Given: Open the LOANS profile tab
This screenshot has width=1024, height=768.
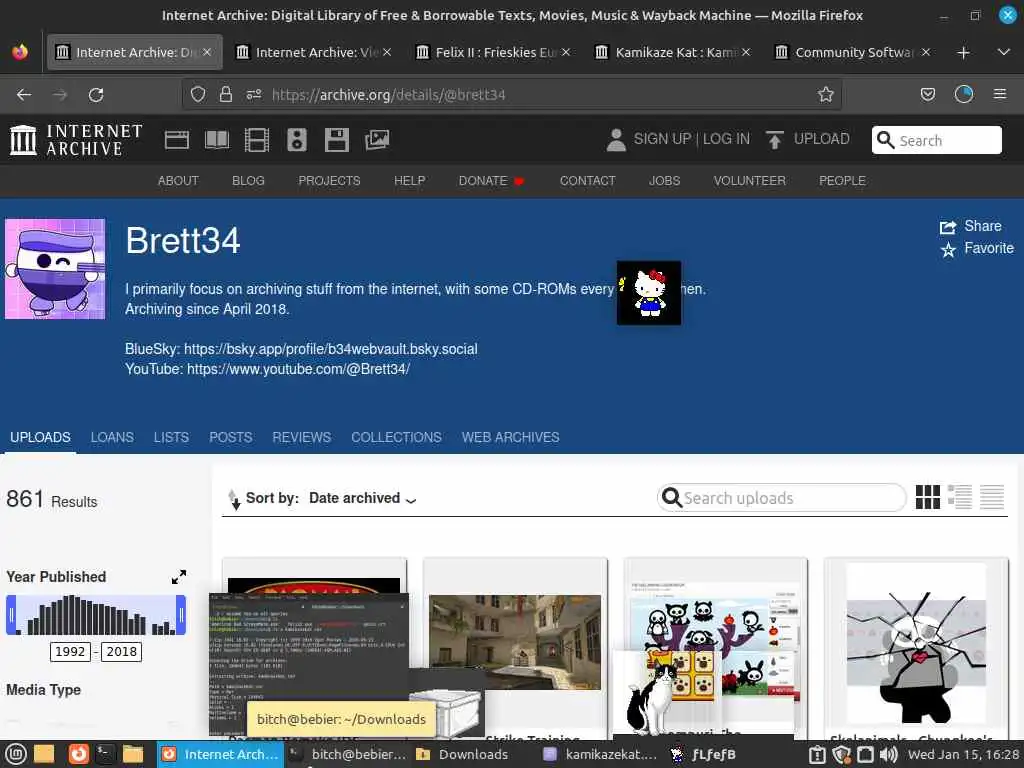Looking at the screenshot, I should (112, 438).
